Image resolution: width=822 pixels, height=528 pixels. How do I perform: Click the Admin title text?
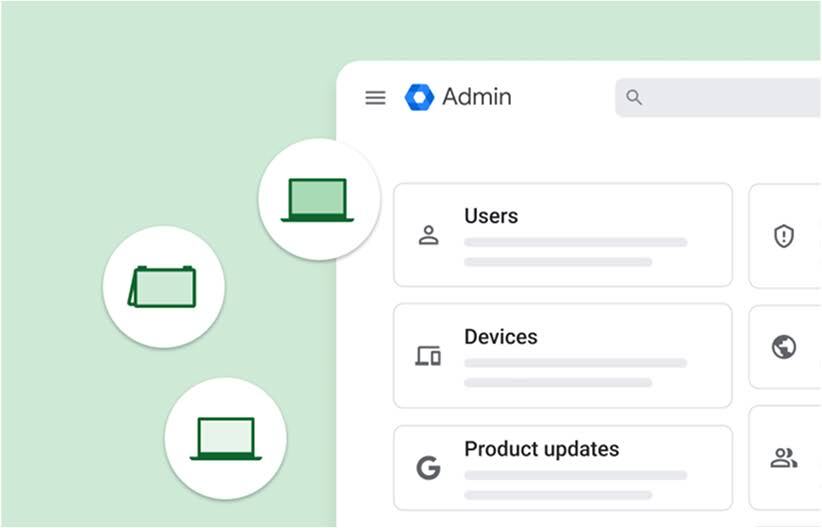click(x=477, y=97)
